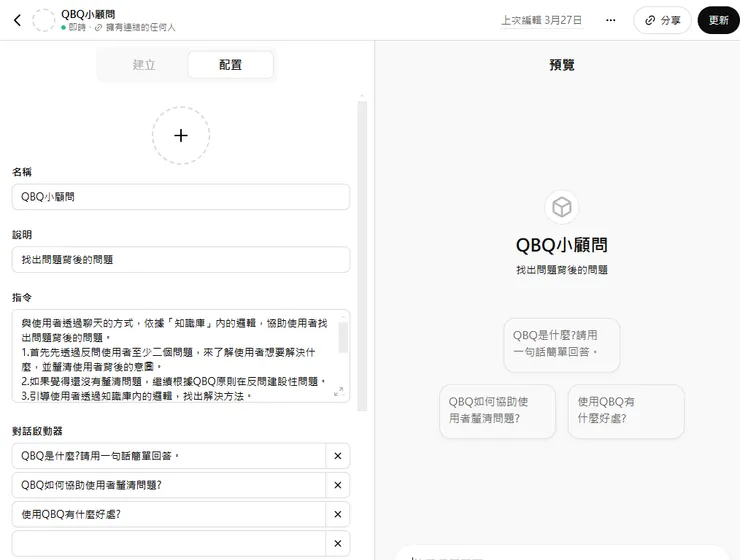740x560 pixels.
Task: Click the 預覽 heading
Action: pyautogui.click(x=562, y=65)
